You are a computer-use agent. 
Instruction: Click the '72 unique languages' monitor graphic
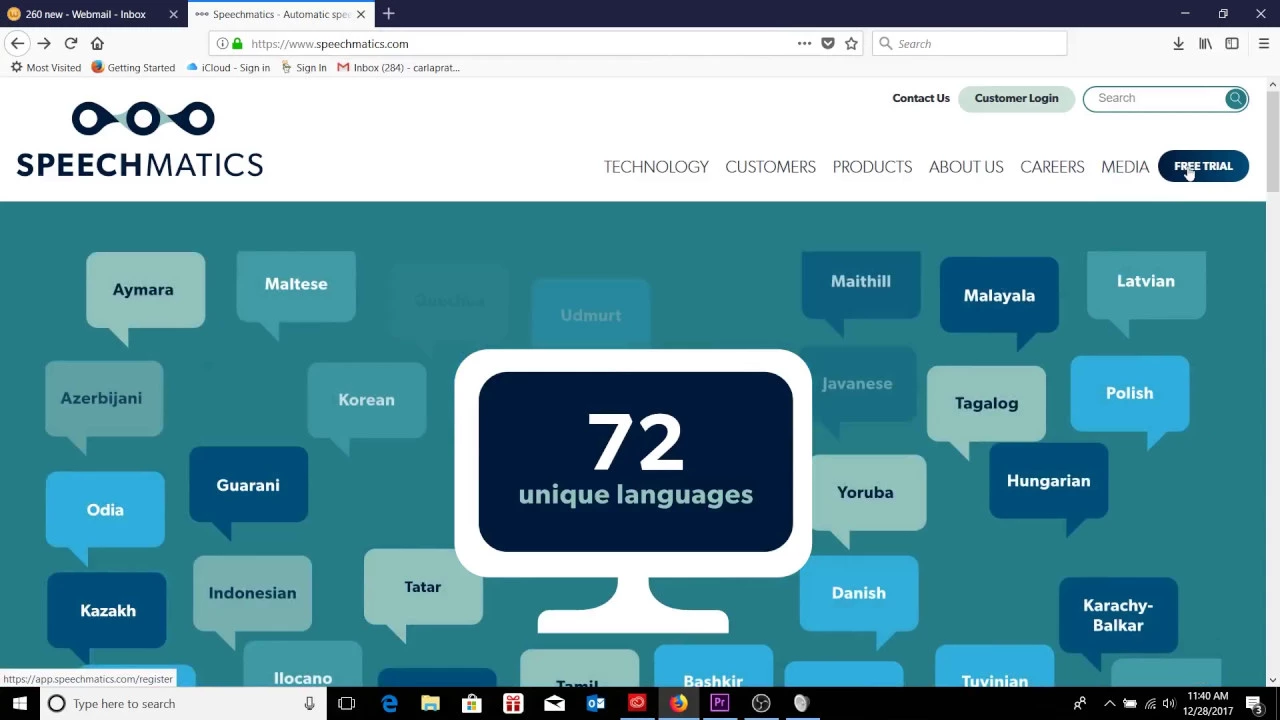(634, 490)
